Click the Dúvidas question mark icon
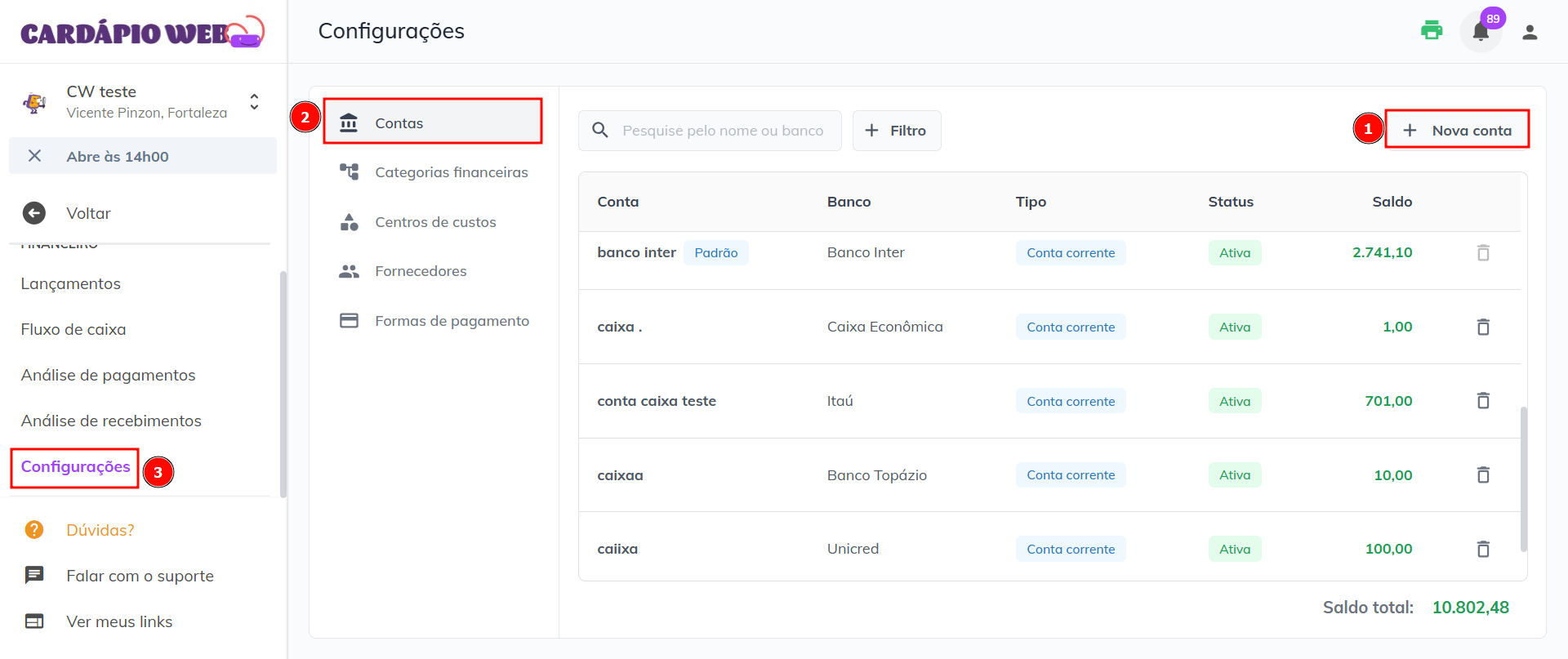The height and width of the screenshot is (659, 1568). click(x=34, y=530)
